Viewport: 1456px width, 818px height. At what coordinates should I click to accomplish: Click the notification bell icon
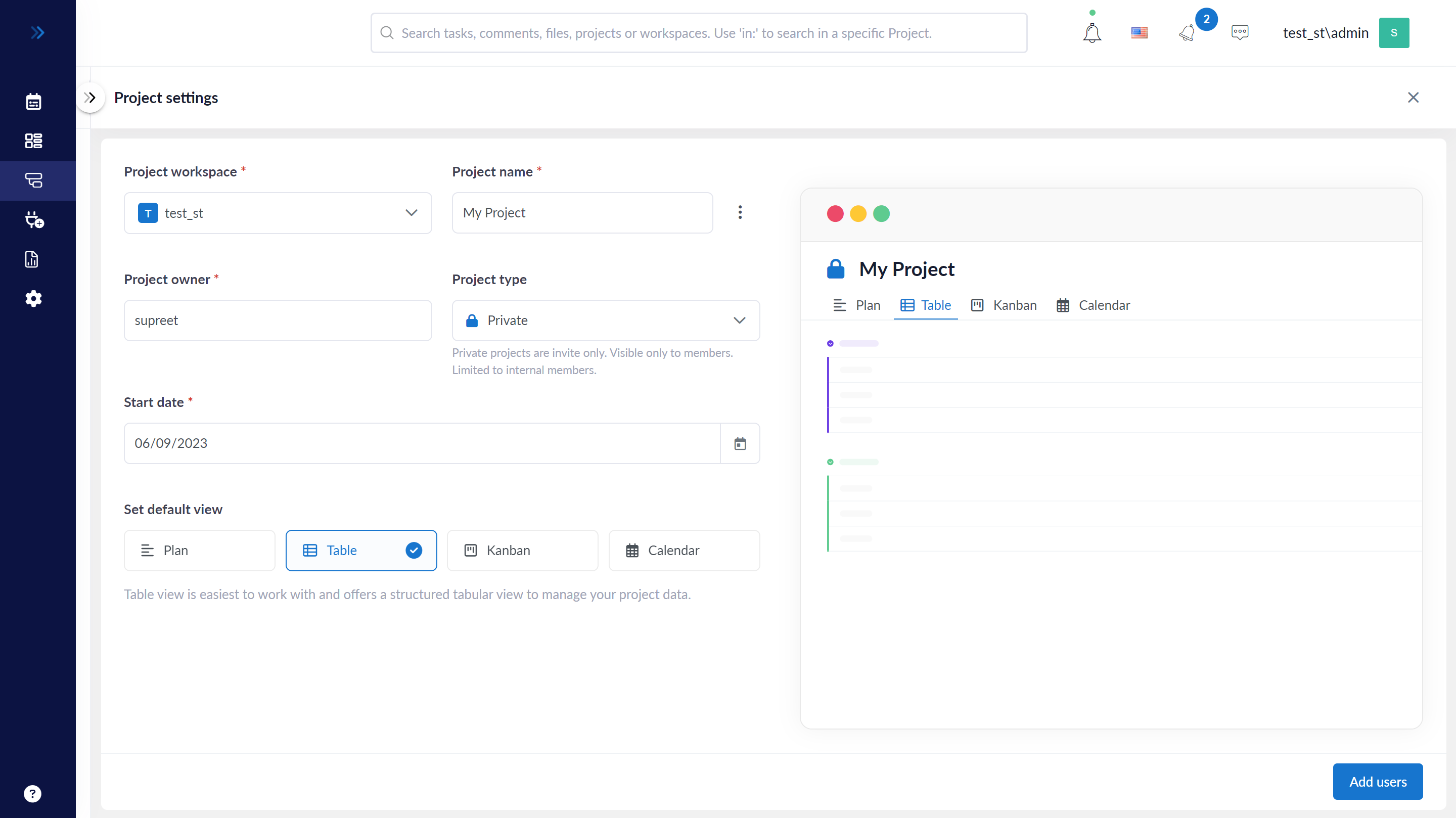pos(1092,33)
